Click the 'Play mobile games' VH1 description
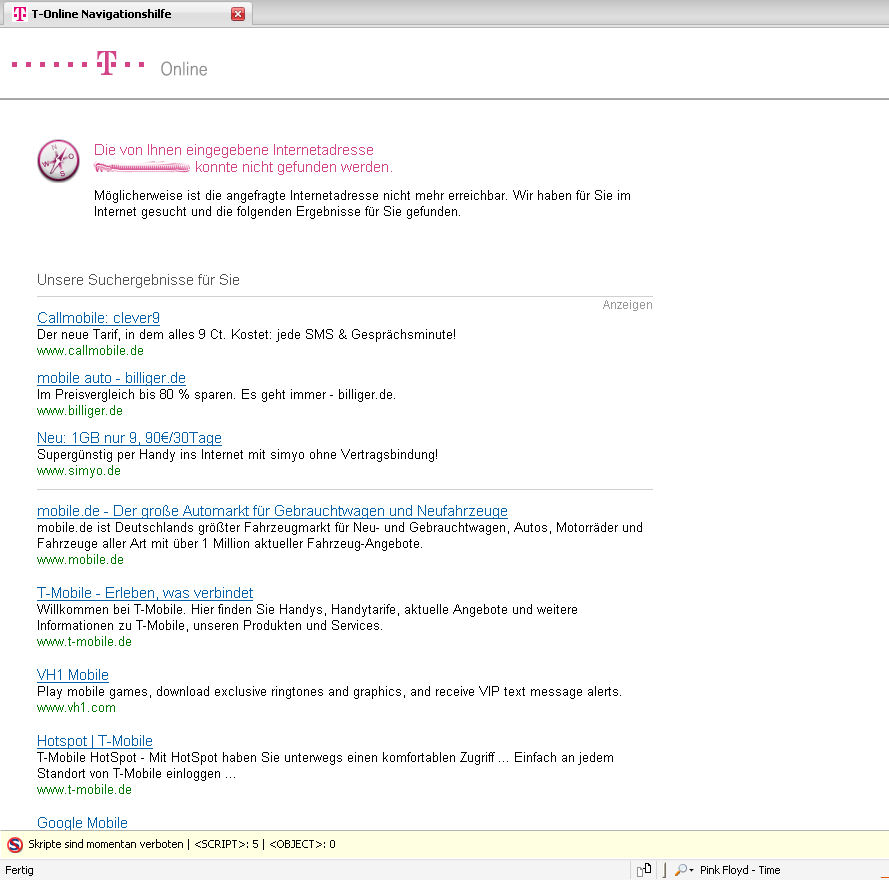The image size is (889, 880). (x=329, y=692)
